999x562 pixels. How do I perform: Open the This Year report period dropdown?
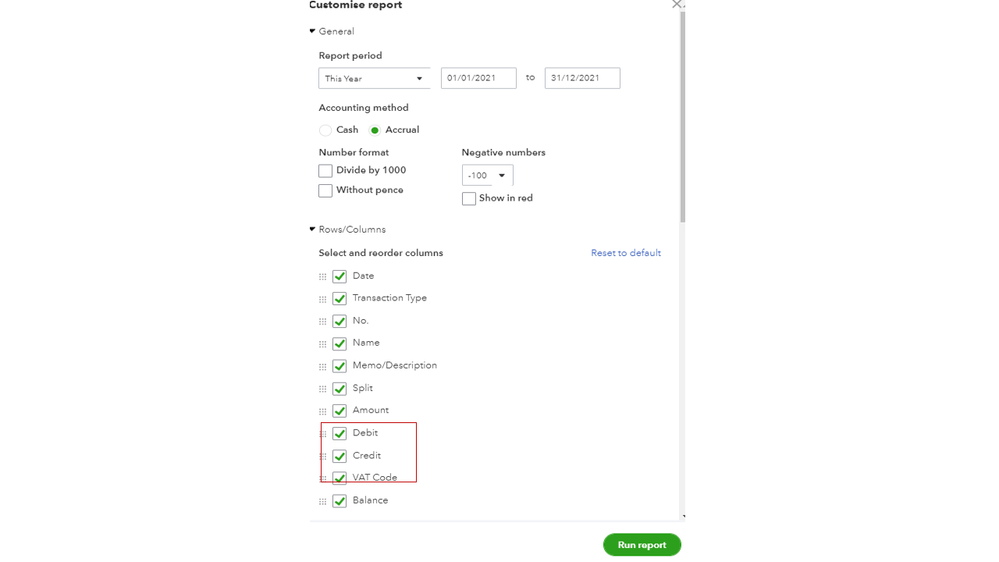pyautogui.click(x=374, y=79)
